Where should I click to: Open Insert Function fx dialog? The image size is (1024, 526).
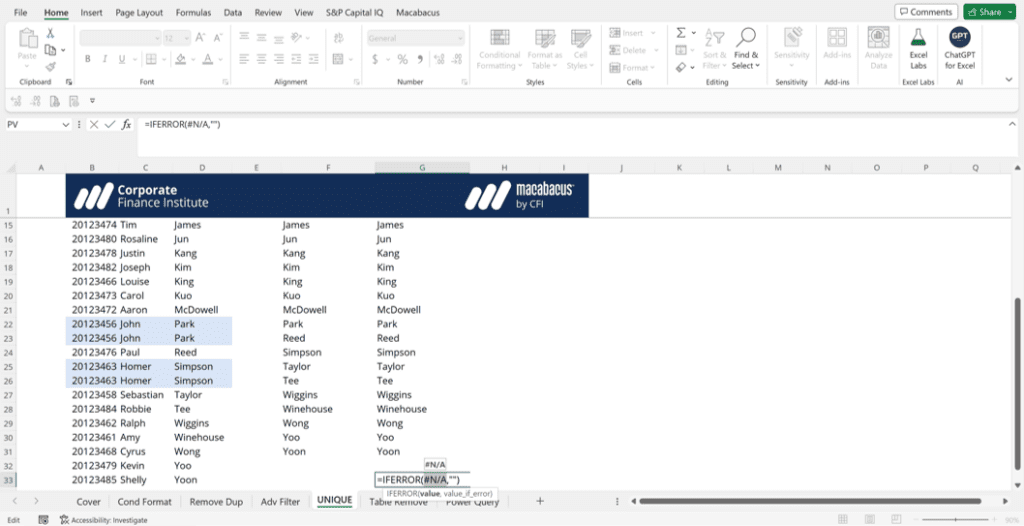point(127,124)
